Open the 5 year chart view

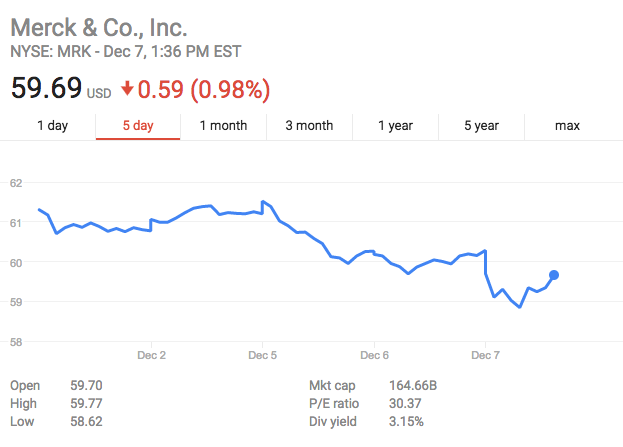pyautogui.click(x=481, y=126)
